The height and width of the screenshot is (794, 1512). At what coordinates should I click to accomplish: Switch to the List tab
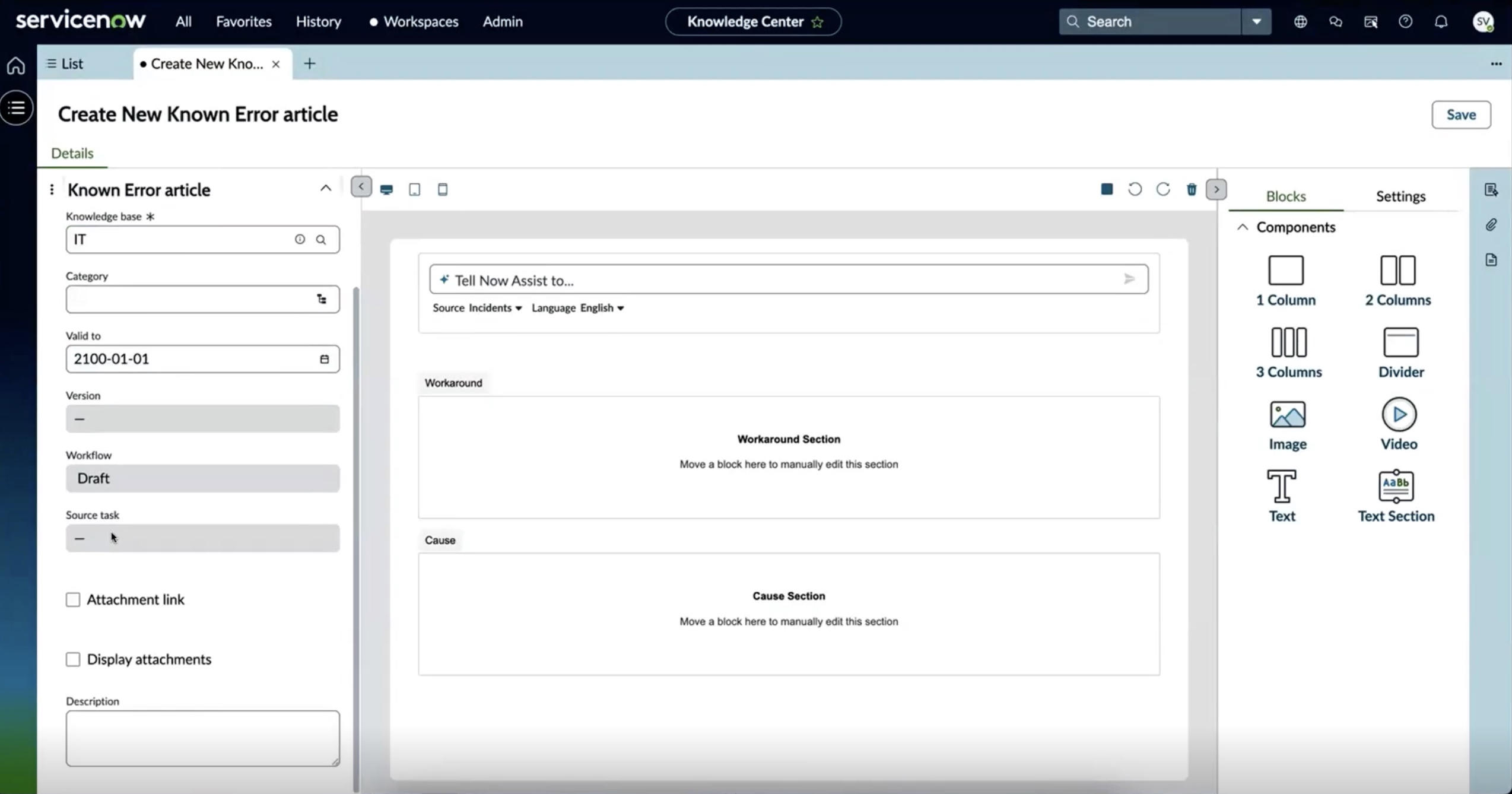tap(66, 63)
